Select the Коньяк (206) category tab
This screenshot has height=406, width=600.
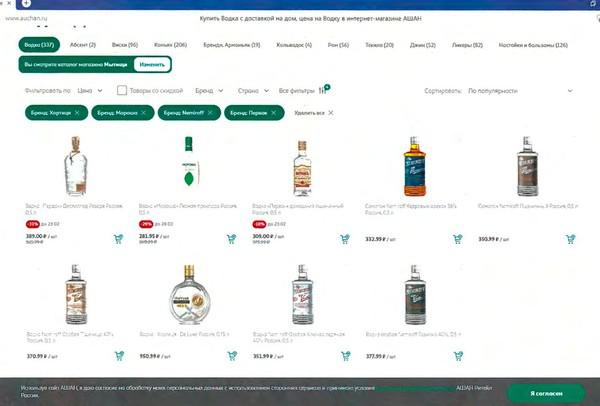tap(170, 45)
